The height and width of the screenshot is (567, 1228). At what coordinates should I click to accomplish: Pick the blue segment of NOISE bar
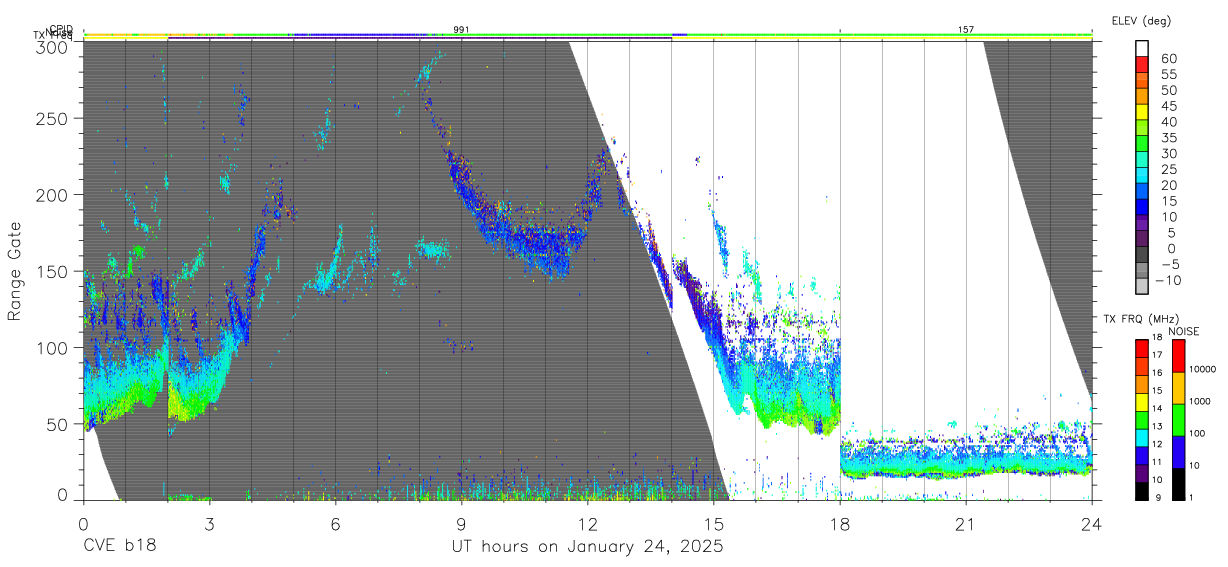pos(1178,452)
